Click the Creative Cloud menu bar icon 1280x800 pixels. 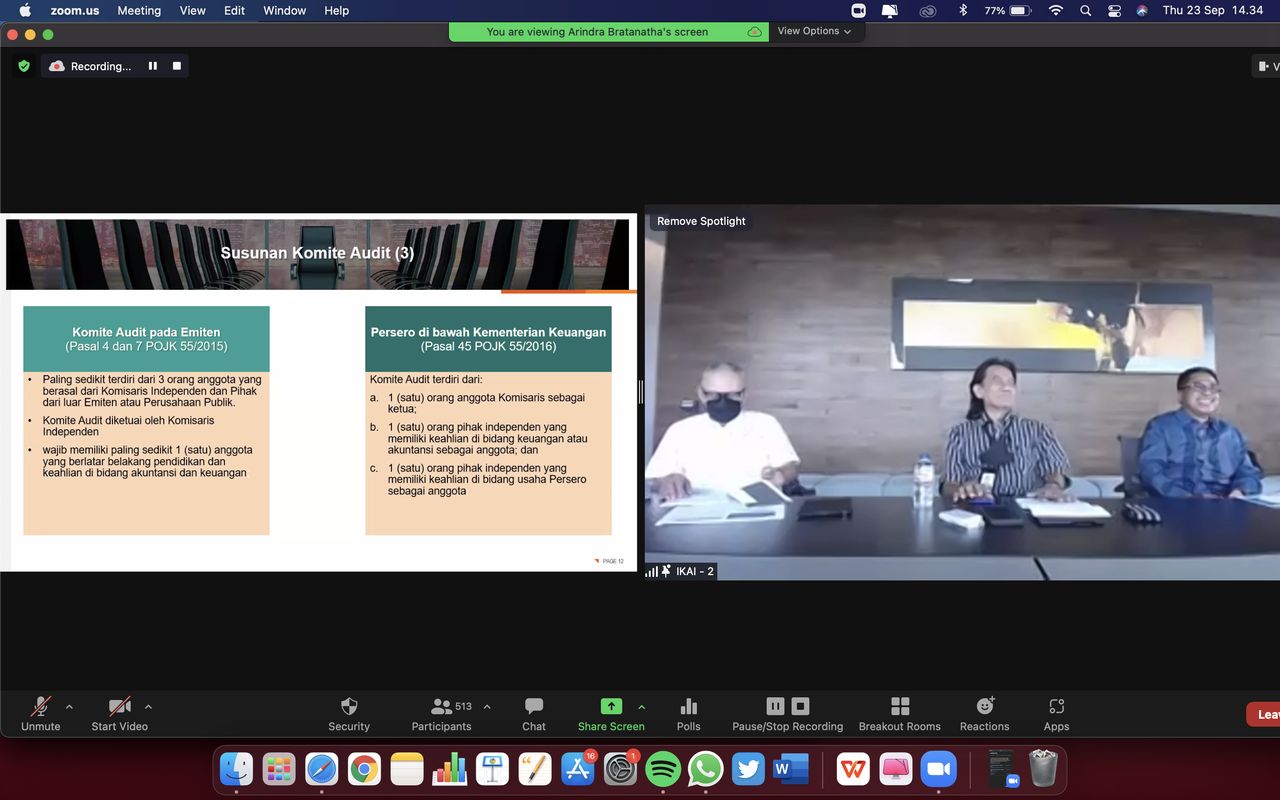(x=927, y=10)
